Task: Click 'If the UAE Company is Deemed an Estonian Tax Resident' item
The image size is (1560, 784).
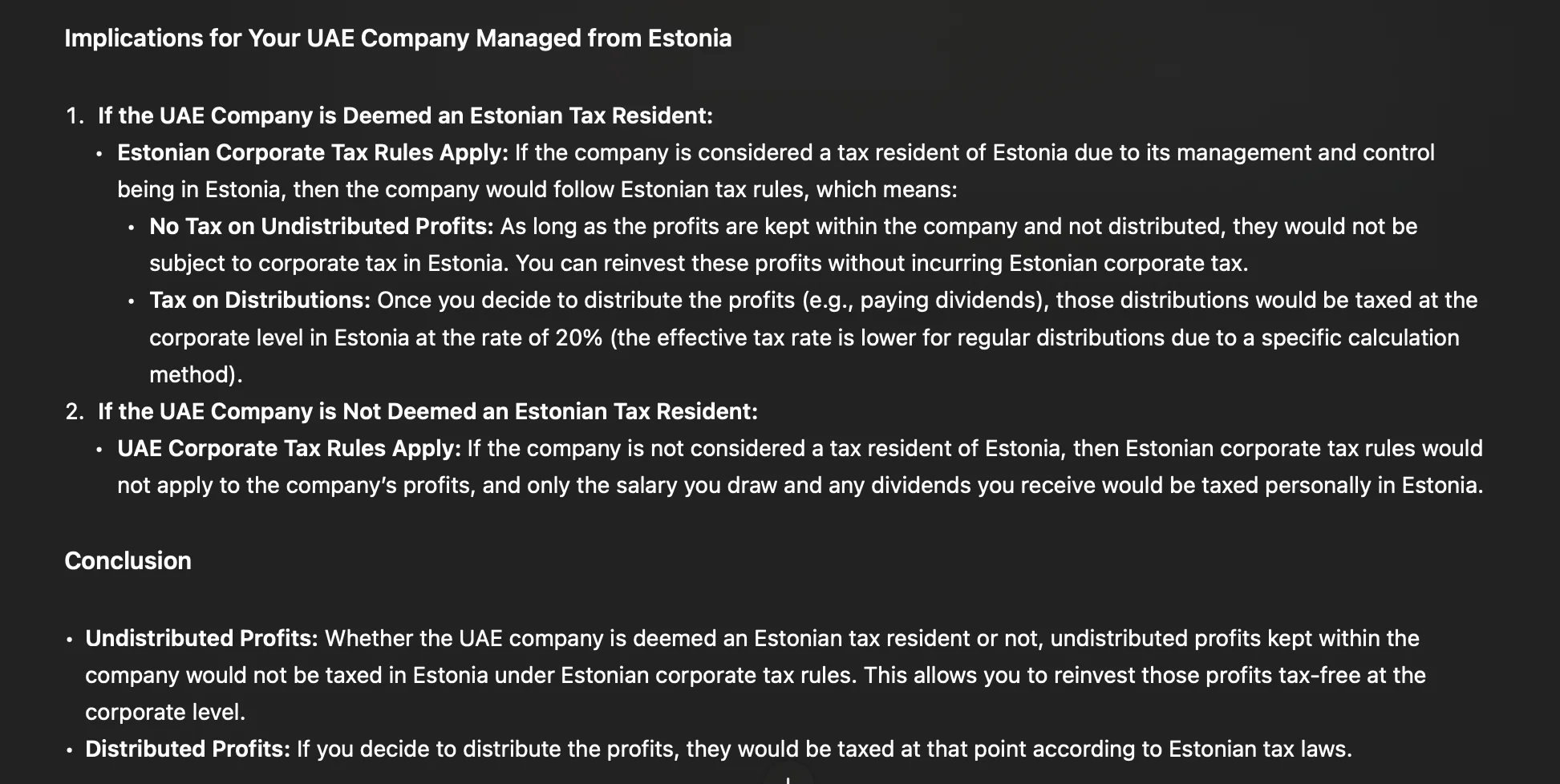Action: click(x=405, y=115)
